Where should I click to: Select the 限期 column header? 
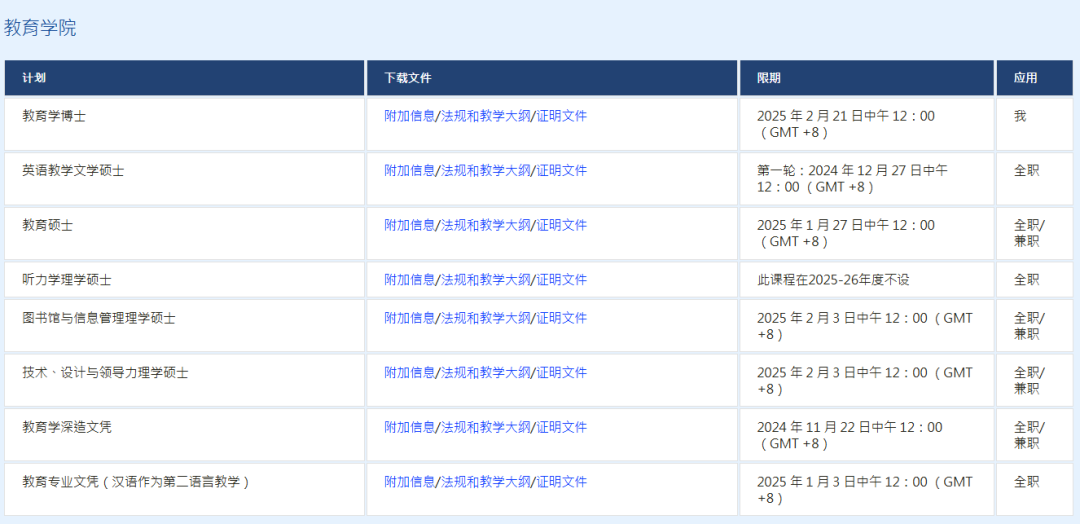coord(769,78)
